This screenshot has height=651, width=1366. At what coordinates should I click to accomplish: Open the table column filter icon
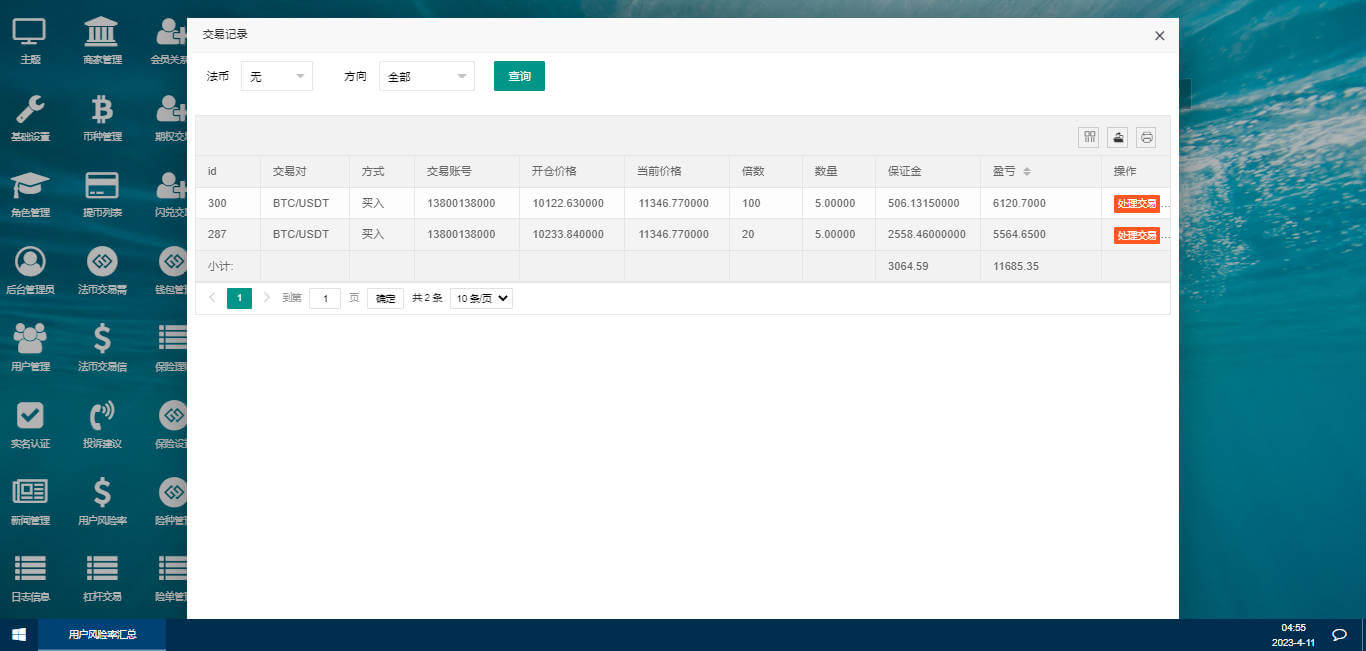[1089, 137]
